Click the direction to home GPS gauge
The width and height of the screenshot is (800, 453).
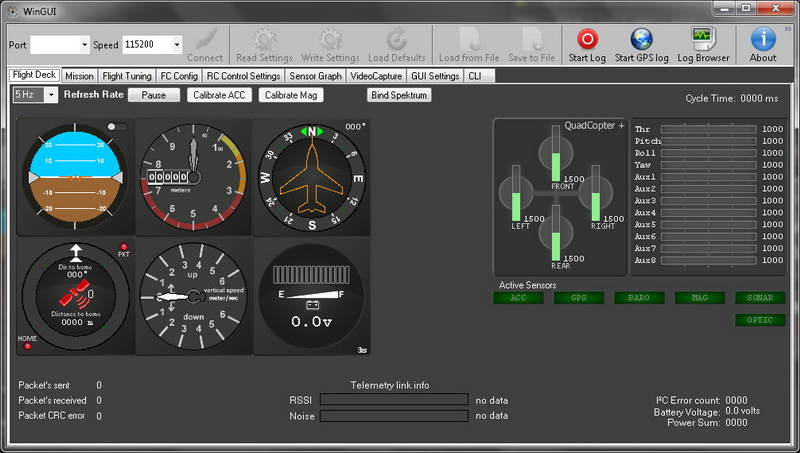coord(75,296)
